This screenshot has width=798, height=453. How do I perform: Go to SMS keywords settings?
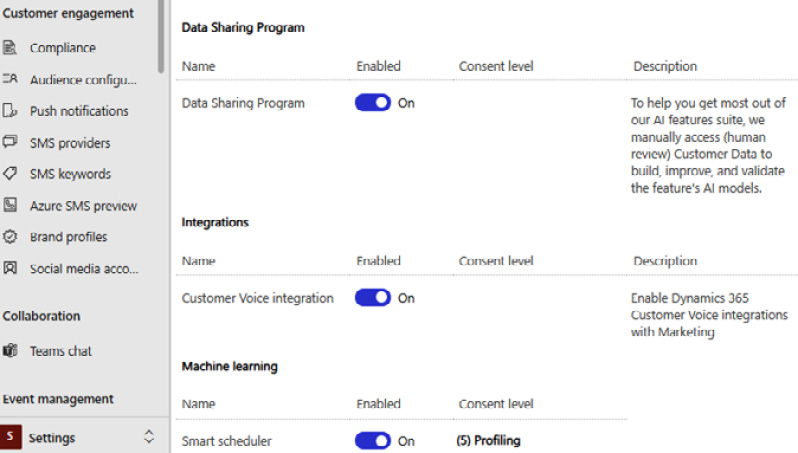click(70, 174)
